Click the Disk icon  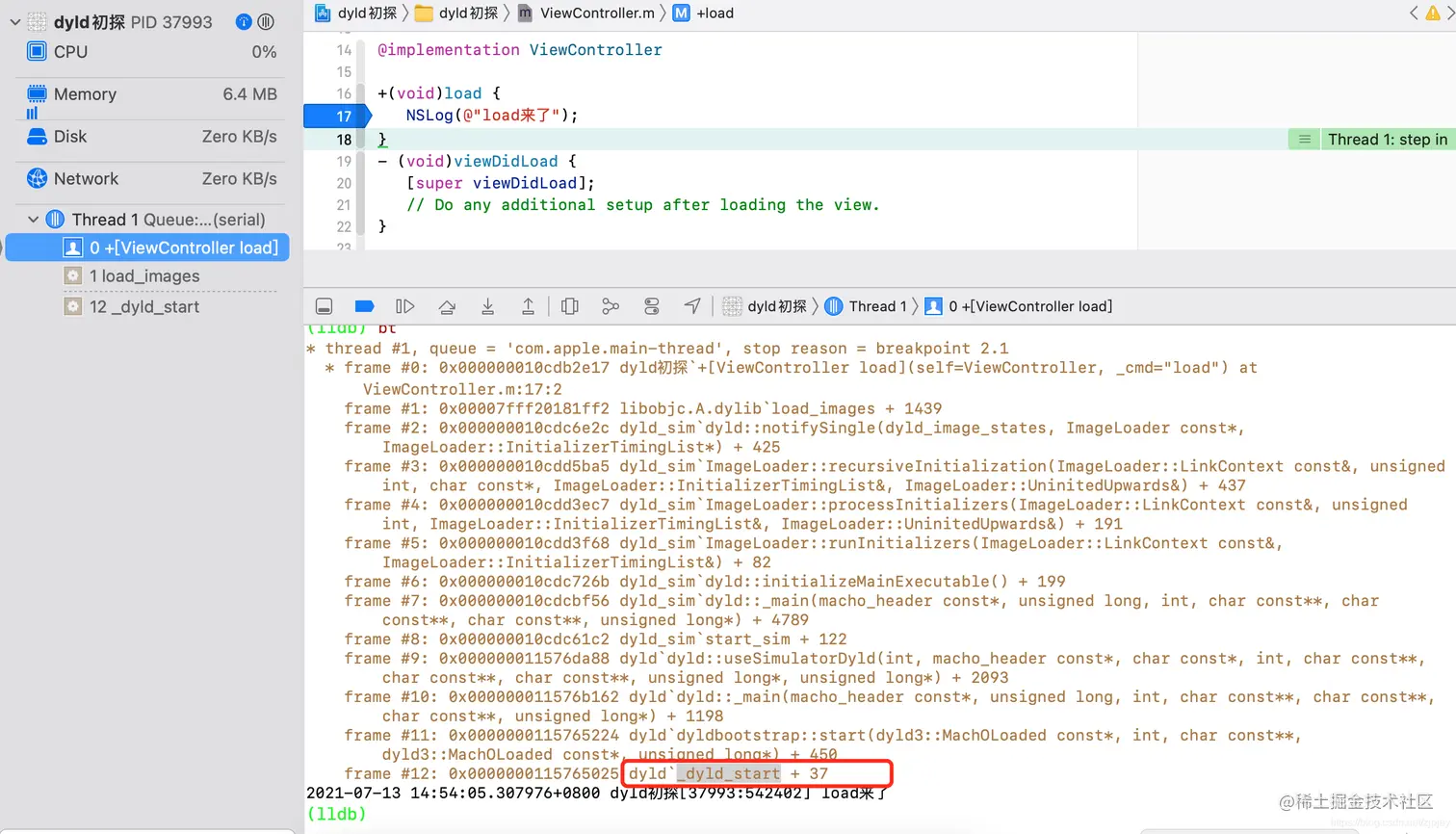point(37,137)
